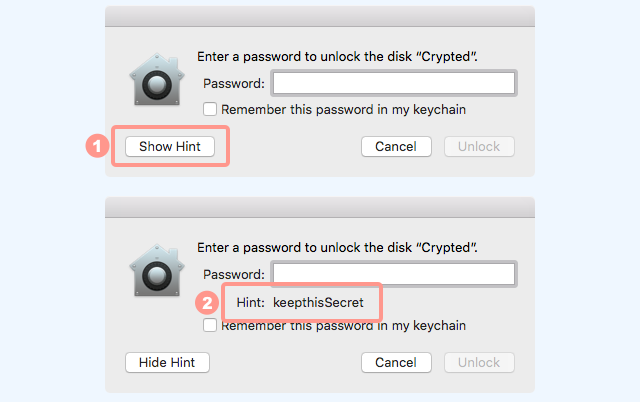Click the red step 2 badge

pos(207,303)
